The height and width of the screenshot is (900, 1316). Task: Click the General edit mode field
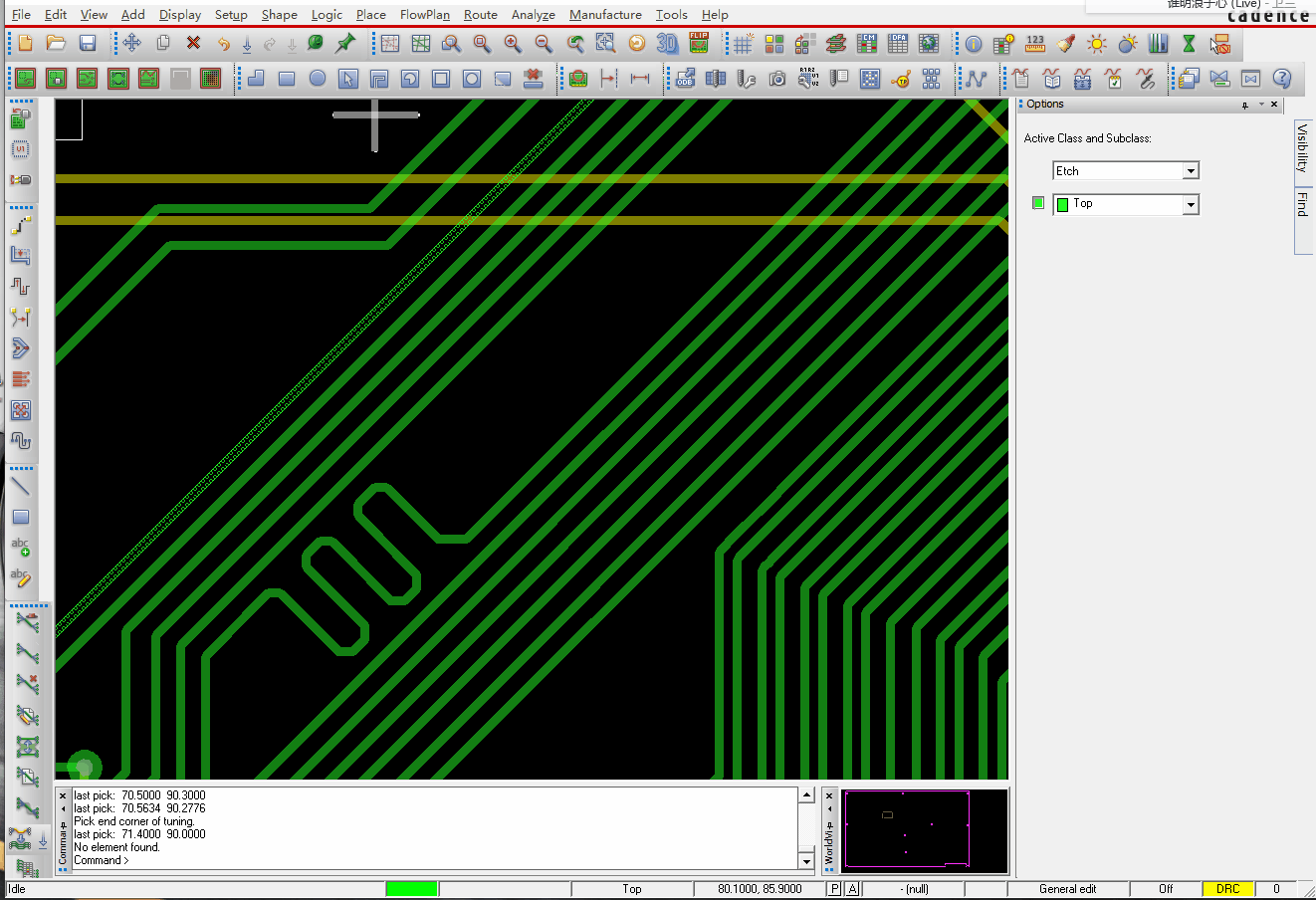(x=1067, y=889)
